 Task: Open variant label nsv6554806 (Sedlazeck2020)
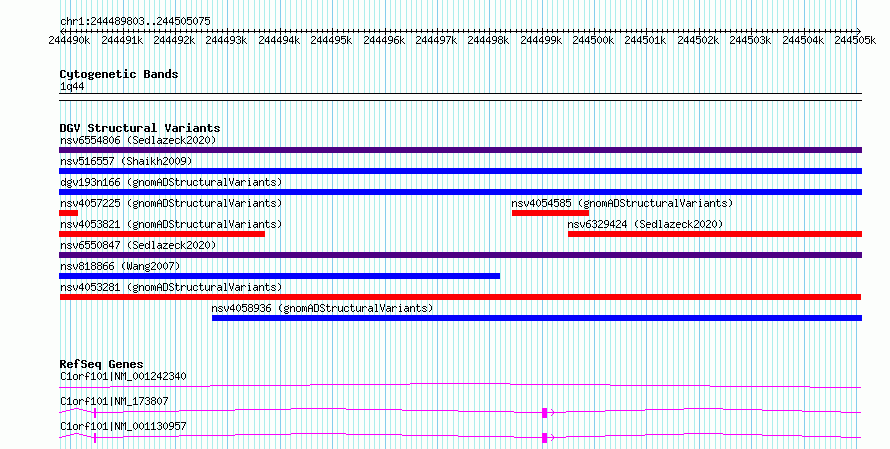[138, 140]
